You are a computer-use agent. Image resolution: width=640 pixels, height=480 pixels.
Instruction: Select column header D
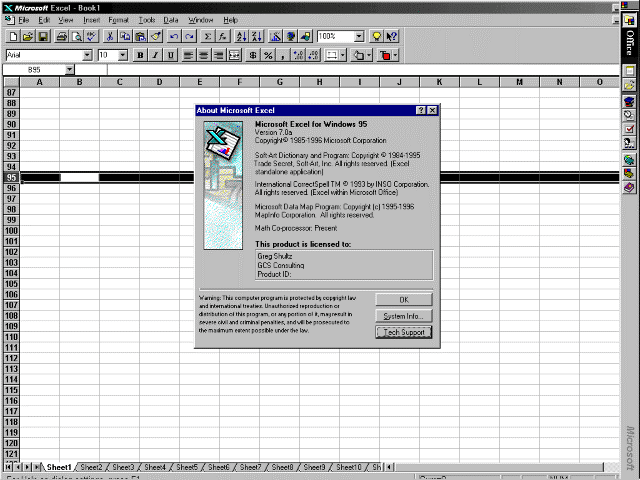[x=160, y=82]
